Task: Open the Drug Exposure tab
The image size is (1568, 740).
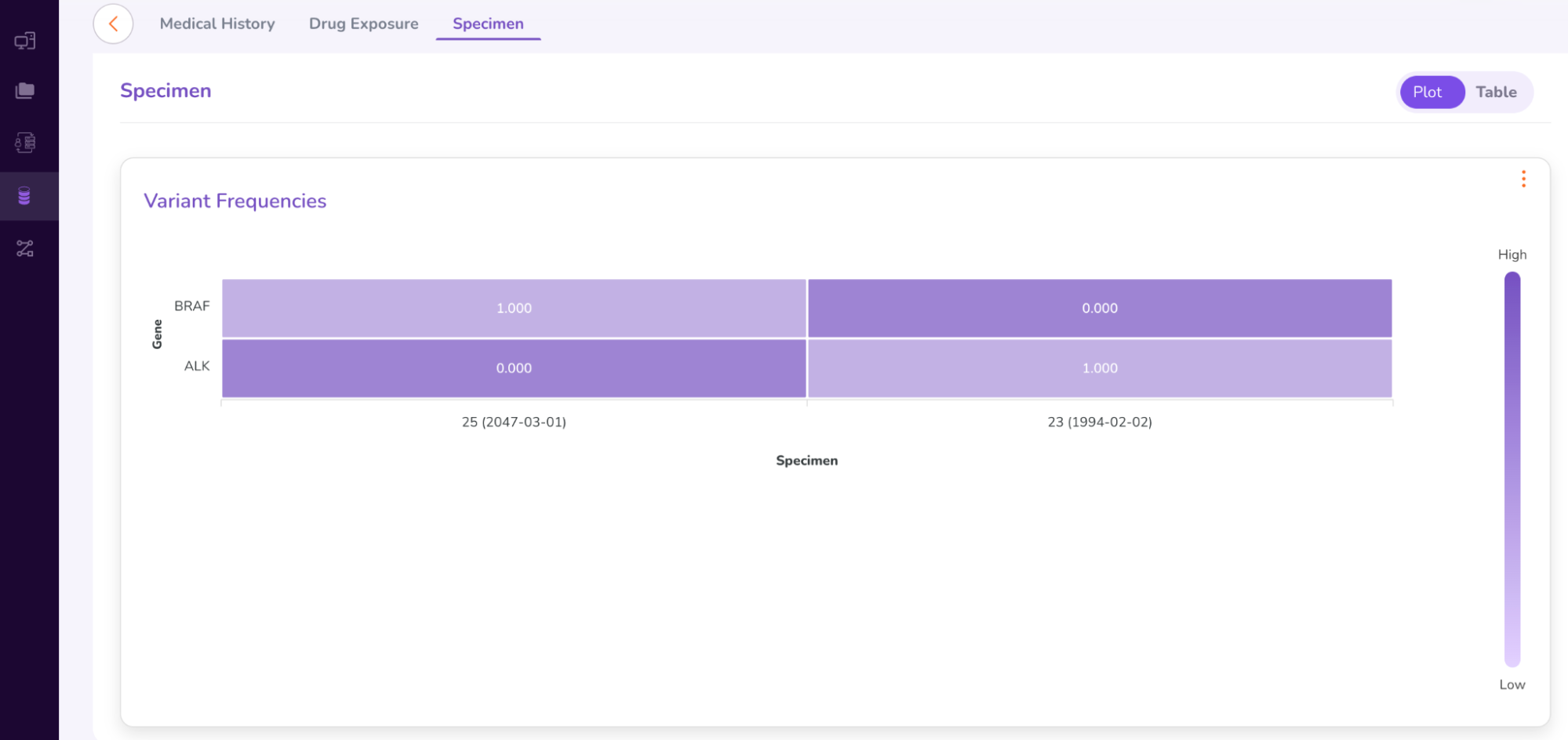Action: click(363, 24)
